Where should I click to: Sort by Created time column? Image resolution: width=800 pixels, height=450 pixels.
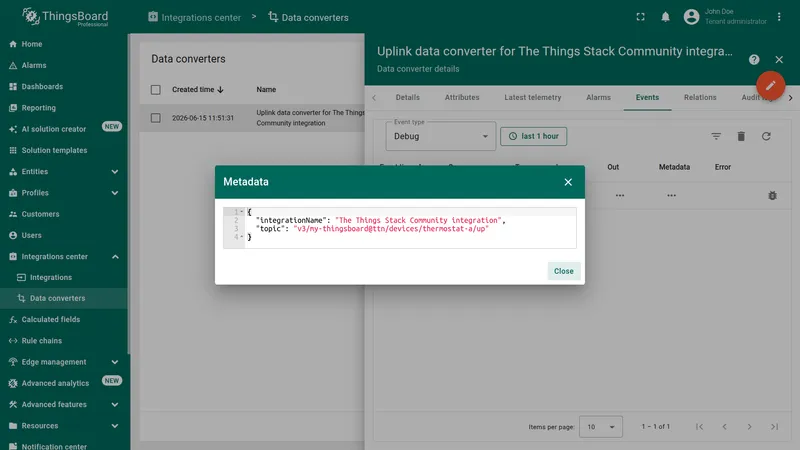pyautogui.click(x=198, y=89)
